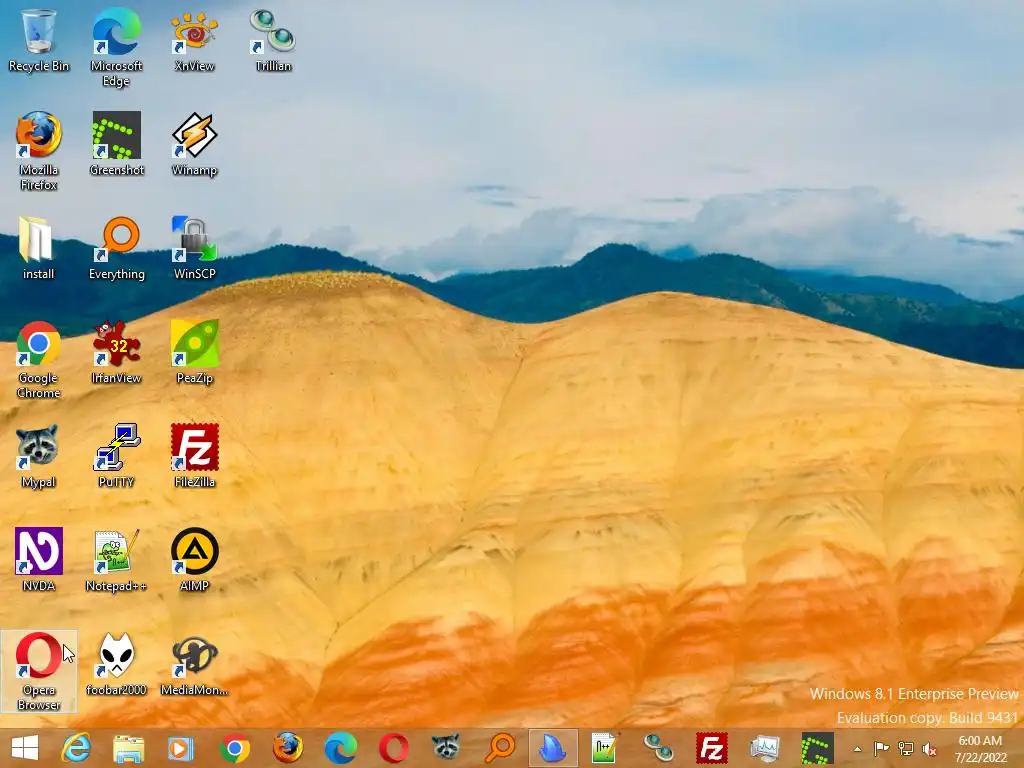Switch to the highlighted blue fin taskbar app
The width and height of the screenshot is (1024, 768).
pos(552,748)
